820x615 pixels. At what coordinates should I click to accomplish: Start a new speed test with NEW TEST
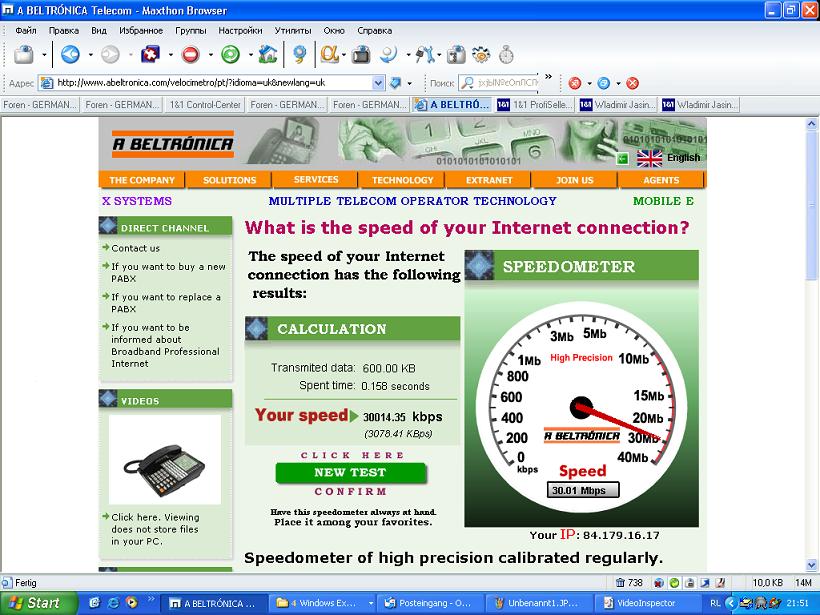pyautogui.click(x=350, y=472)
